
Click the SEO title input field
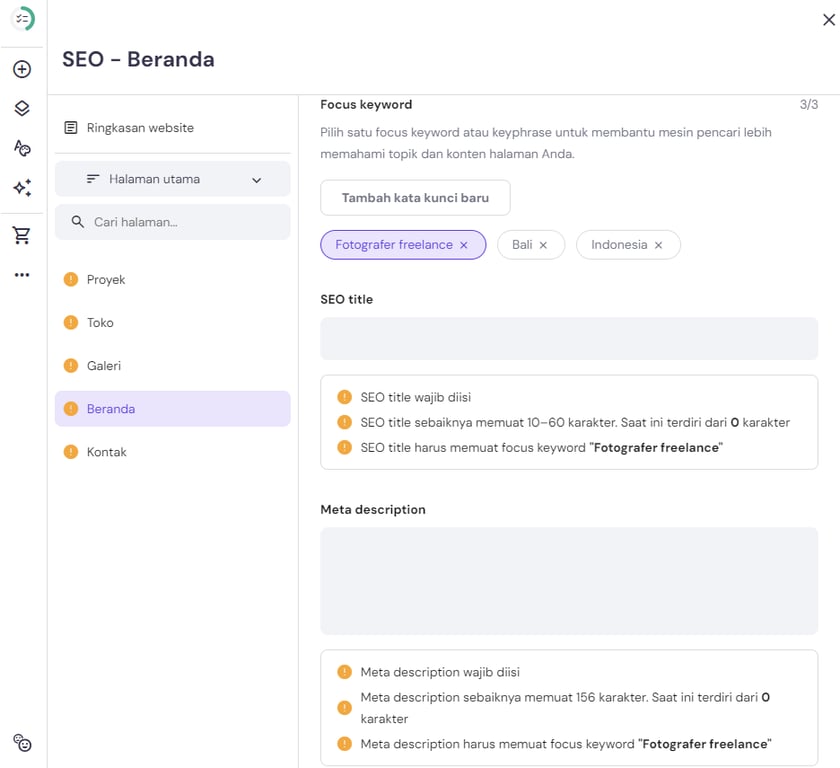569,338
